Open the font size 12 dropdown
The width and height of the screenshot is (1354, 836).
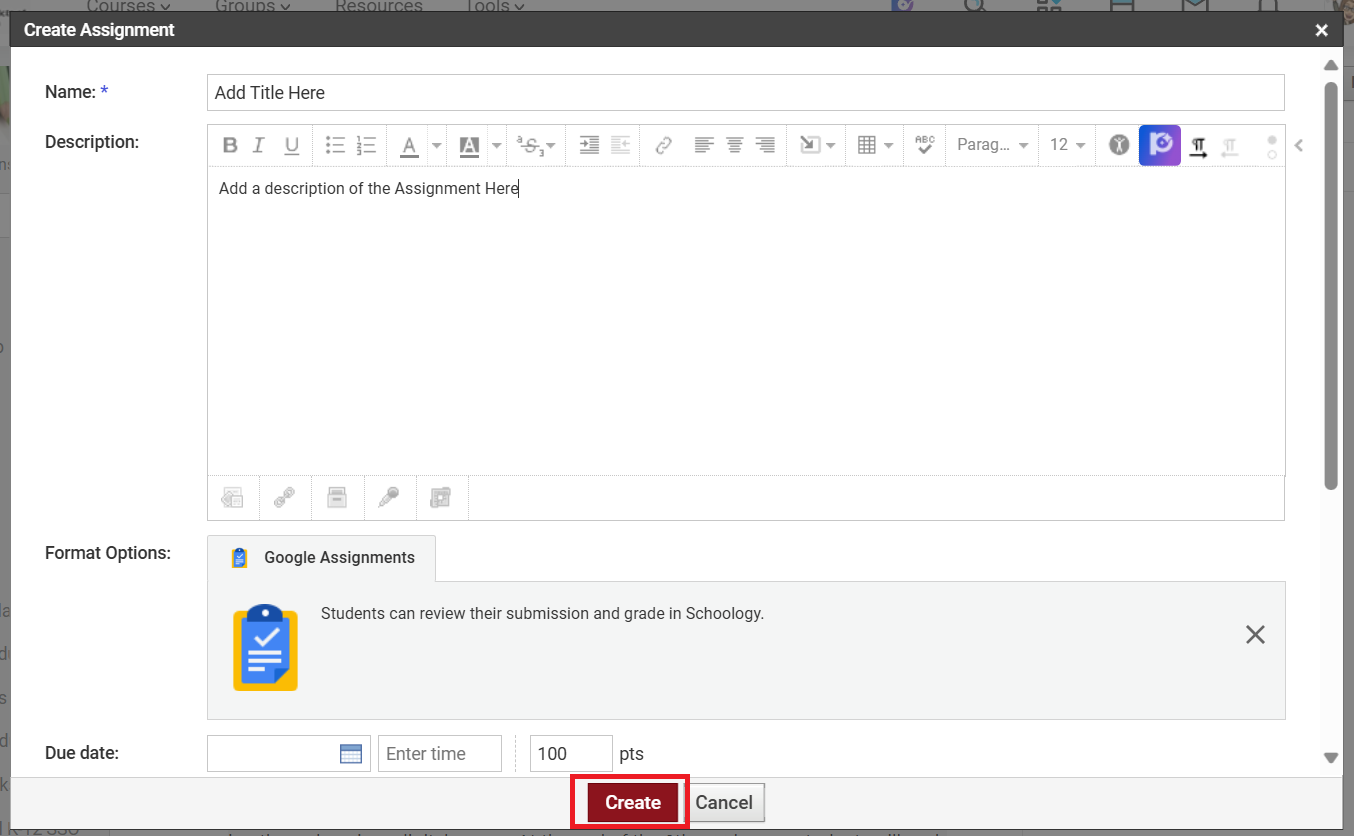1067,146
